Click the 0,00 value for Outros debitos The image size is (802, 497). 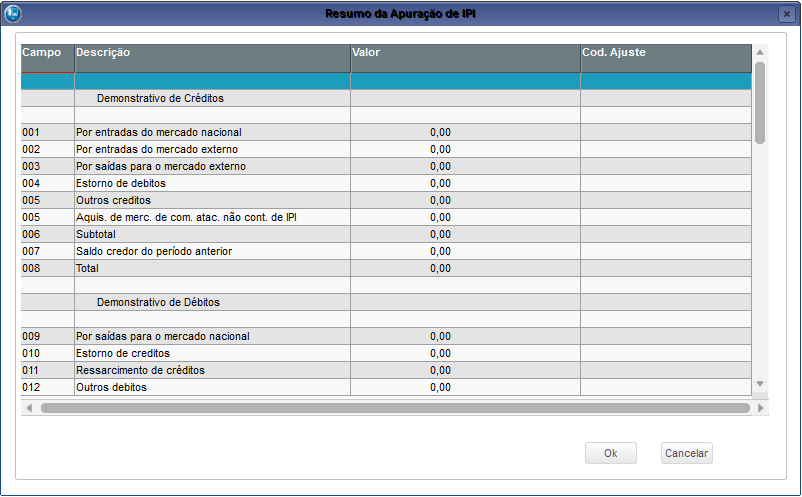[x=440, y=387]
